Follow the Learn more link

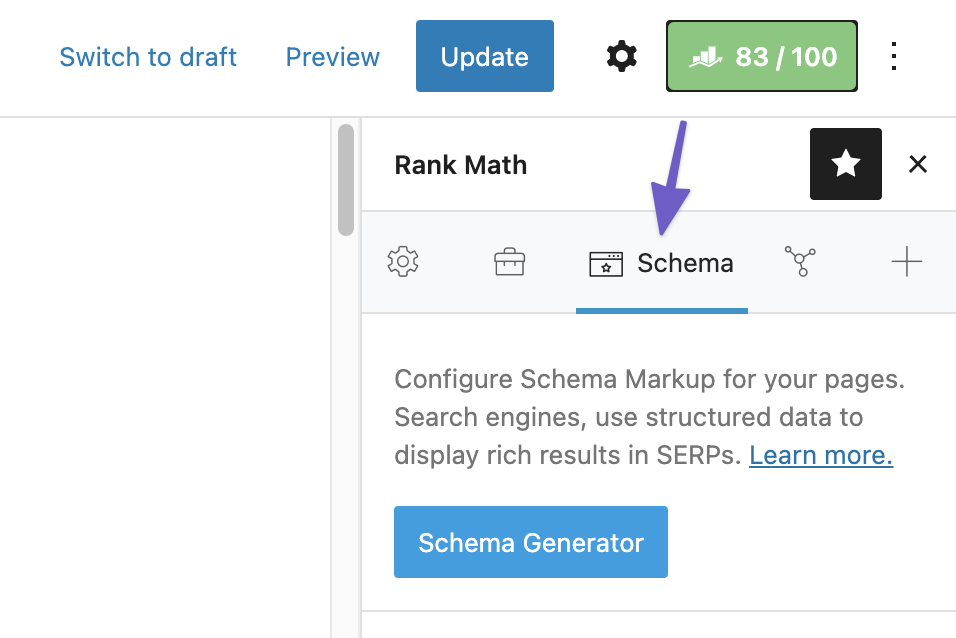click(820, 455)
